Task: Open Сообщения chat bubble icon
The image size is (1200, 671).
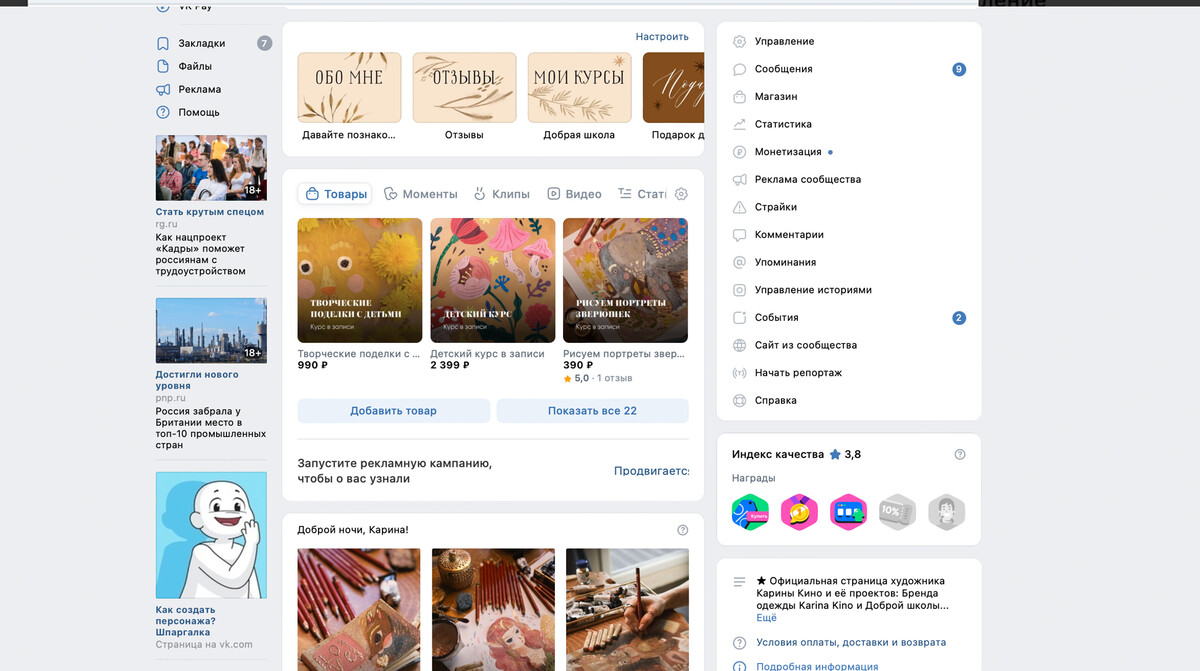Action: pos(740,70)
